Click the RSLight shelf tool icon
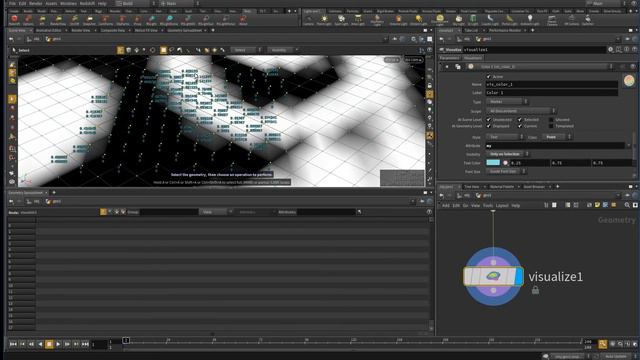Image resolution: width=640 pixels, height=360 pixels. tap(151, 20)
